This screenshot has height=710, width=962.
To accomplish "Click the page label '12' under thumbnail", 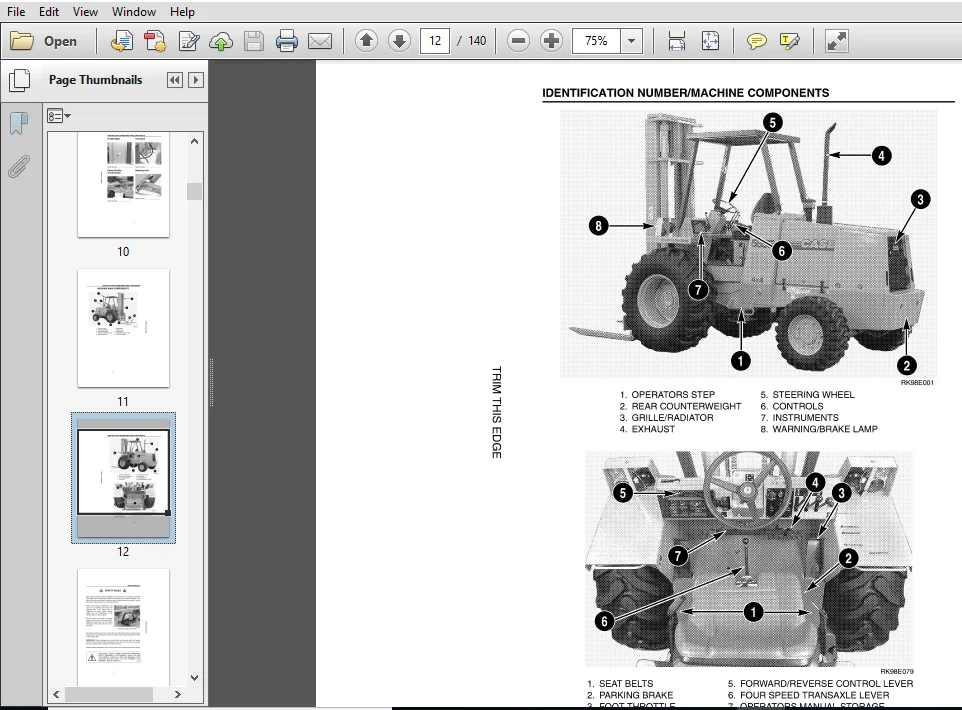I will tap(123, 552).
